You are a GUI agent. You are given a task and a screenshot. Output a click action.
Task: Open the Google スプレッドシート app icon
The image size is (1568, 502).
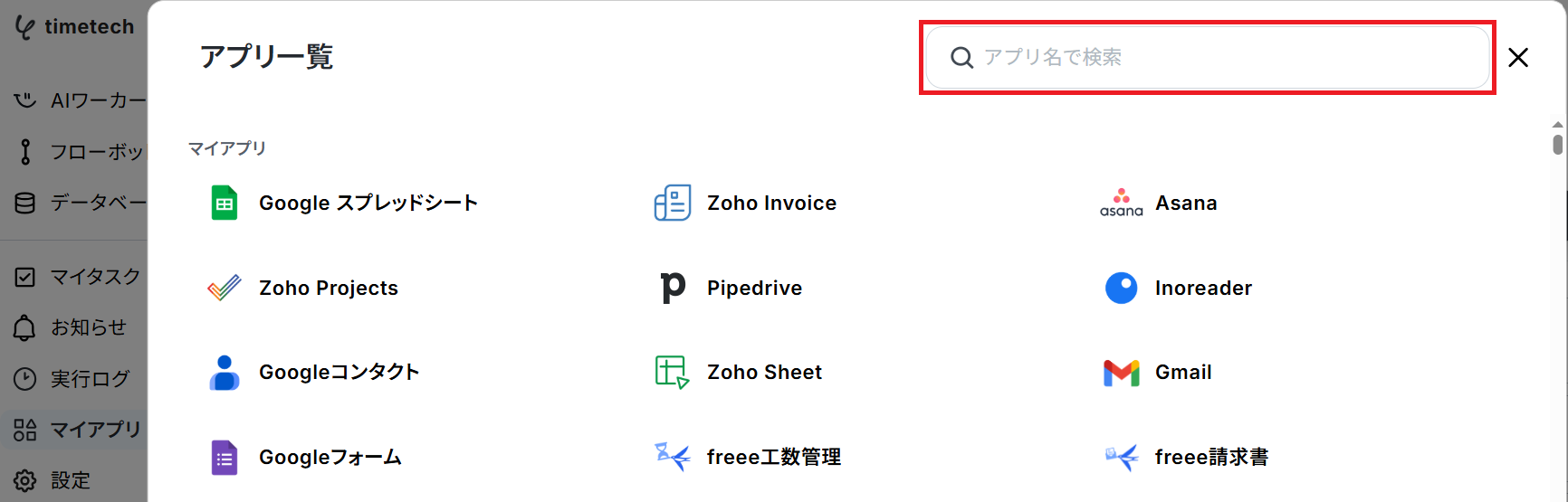click(x=225, y=203)
